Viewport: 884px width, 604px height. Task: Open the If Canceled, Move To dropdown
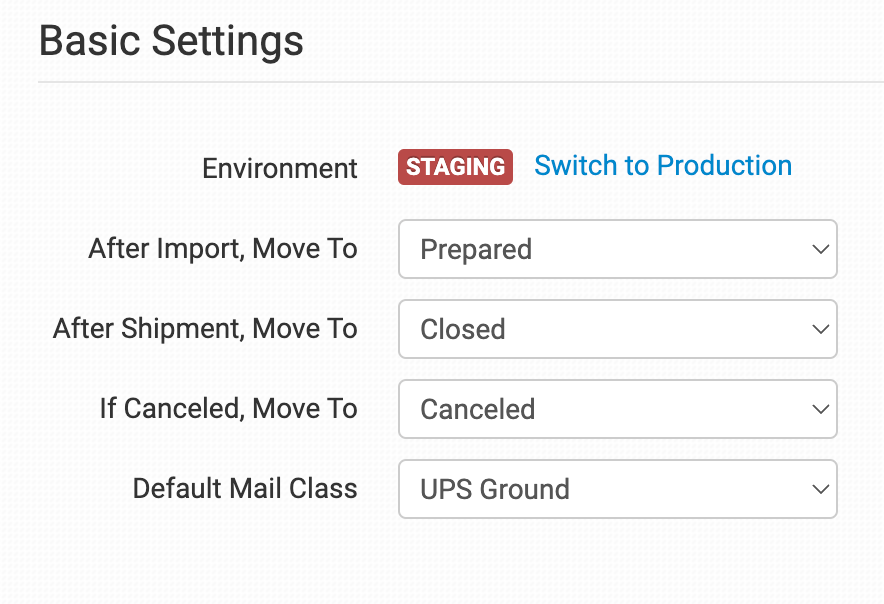(x=617, y=409)
